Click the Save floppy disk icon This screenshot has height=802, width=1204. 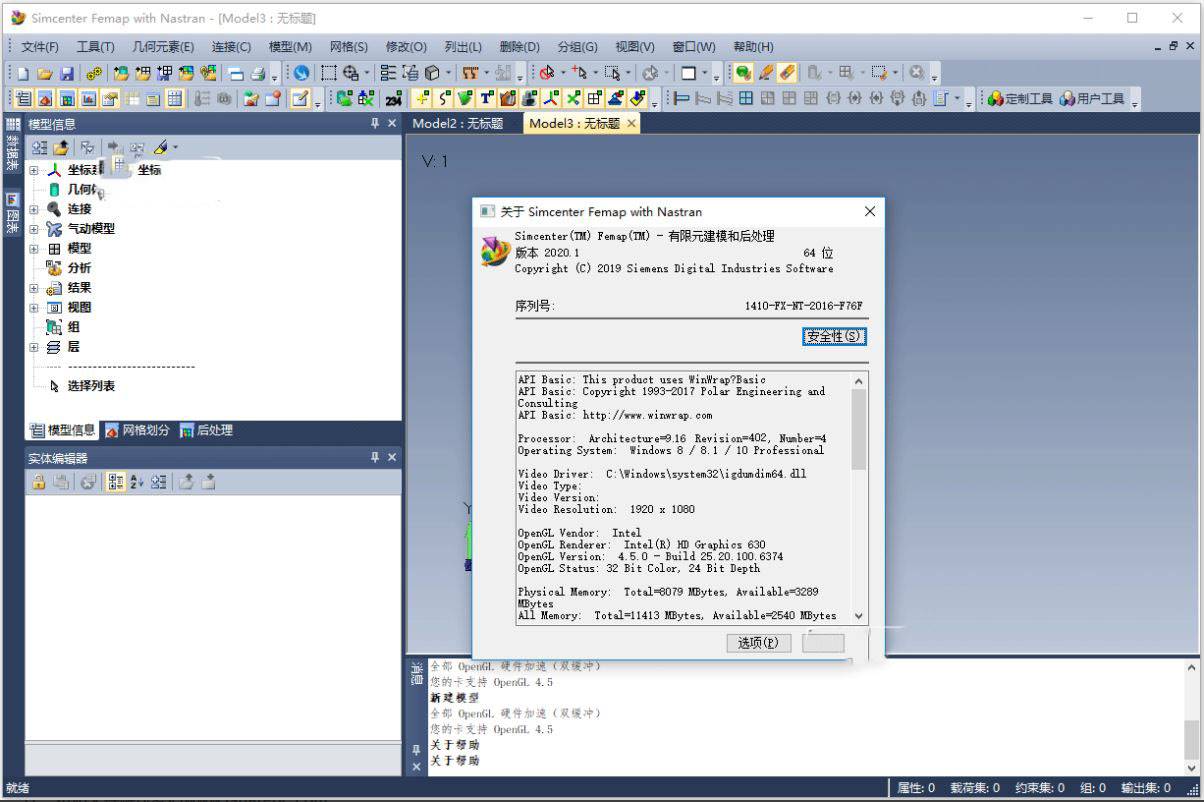pos(66,73)
